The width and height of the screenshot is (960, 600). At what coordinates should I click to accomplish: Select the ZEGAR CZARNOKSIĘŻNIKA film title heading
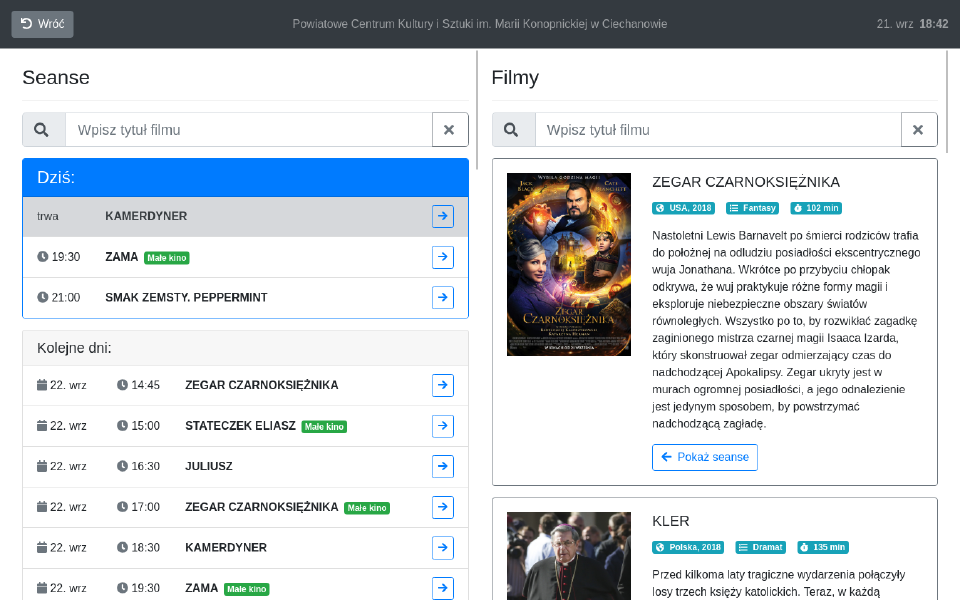[x=746, y=182]
